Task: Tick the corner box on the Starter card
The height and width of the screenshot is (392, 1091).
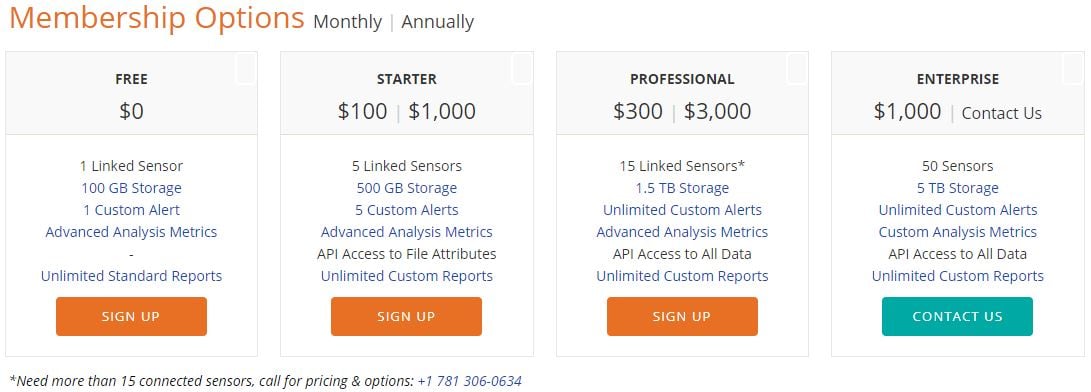Action: click(521, 70)
